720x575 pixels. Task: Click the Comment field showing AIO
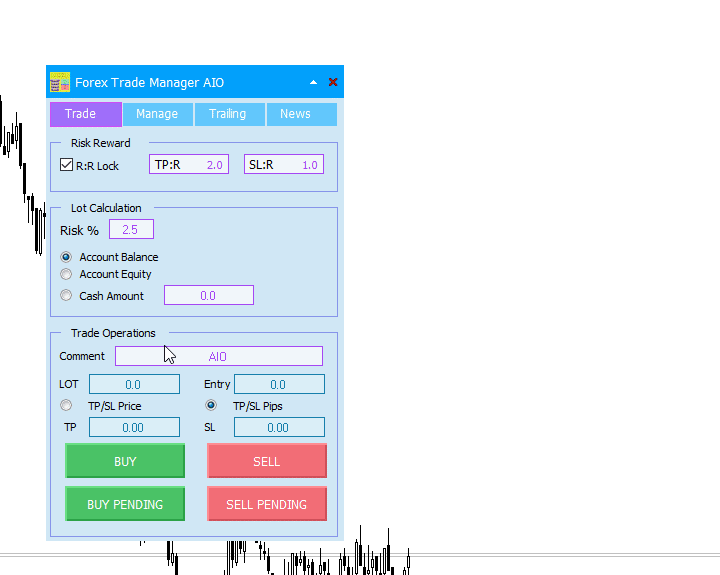(219, 356)
